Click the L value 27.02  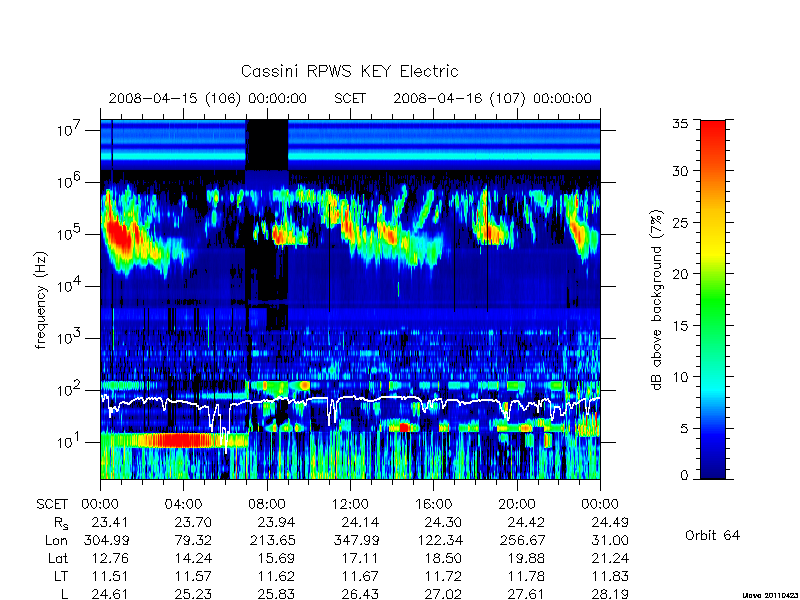tap(443, 594)
